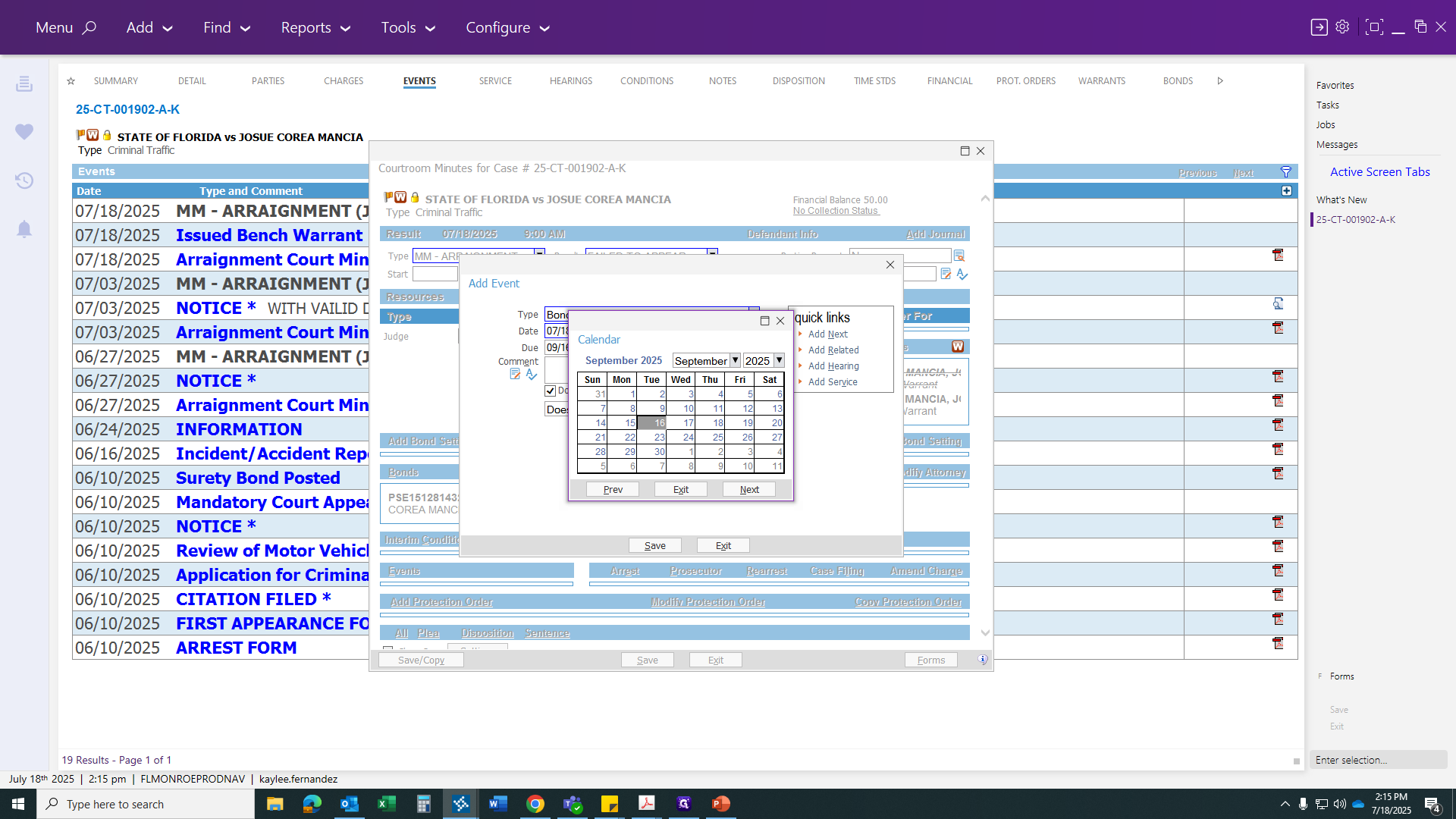
Task: Click the No Collection Status link
Action: (836, 211)
